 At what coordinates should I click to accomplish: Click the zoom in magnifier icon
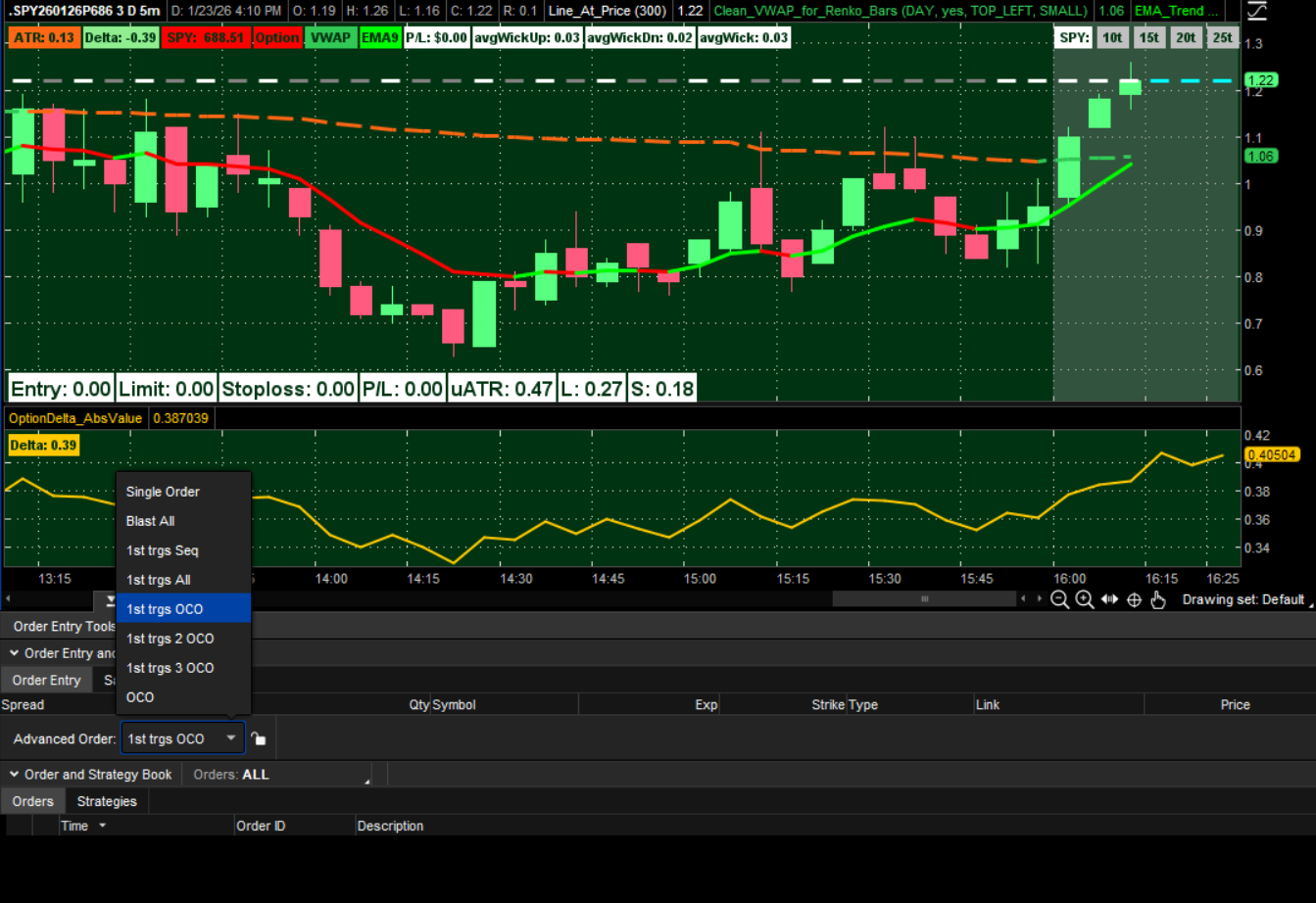1085,600
